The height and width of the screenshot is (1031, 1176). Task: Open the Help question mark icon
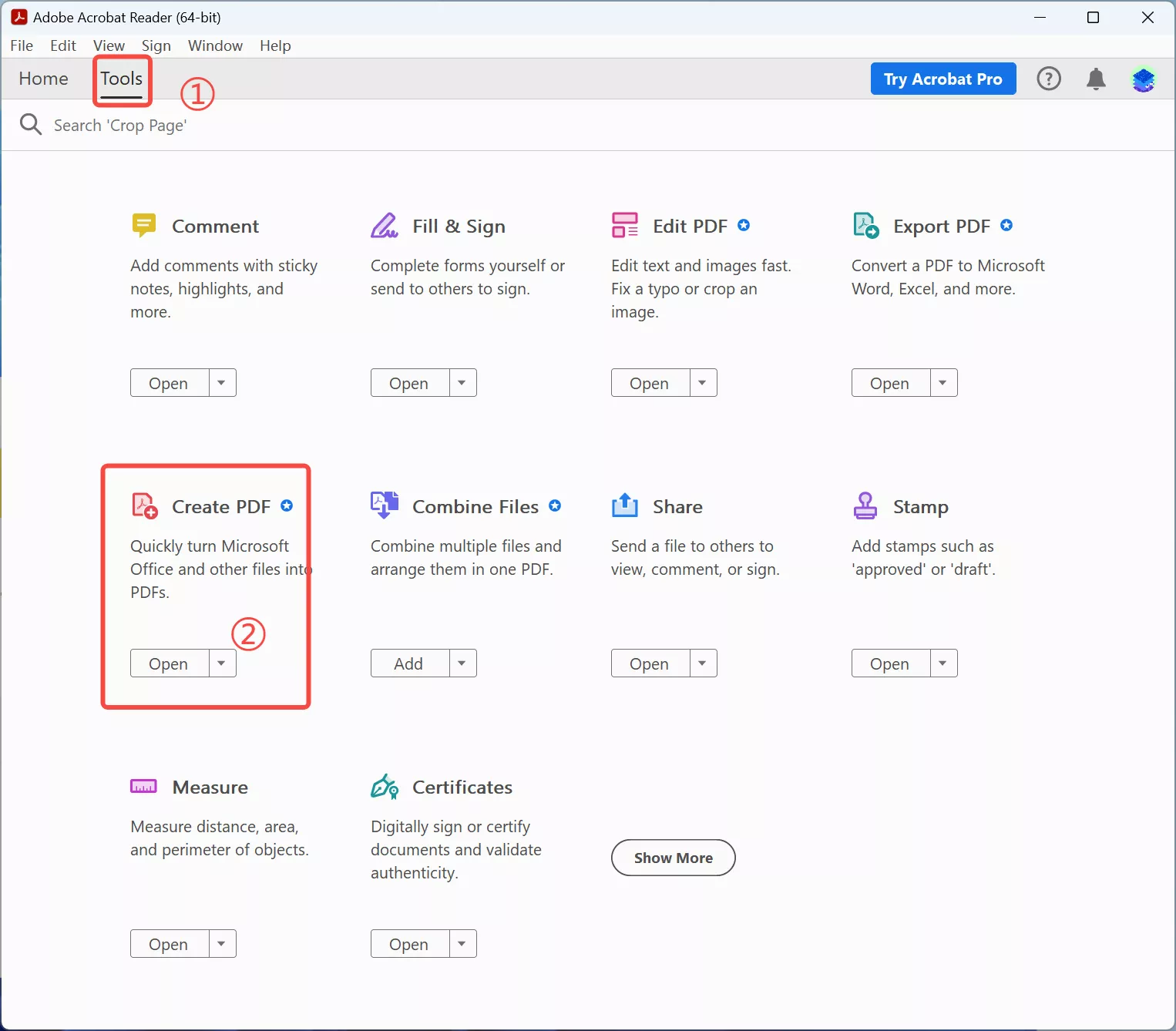click(x=1049, y=79)
